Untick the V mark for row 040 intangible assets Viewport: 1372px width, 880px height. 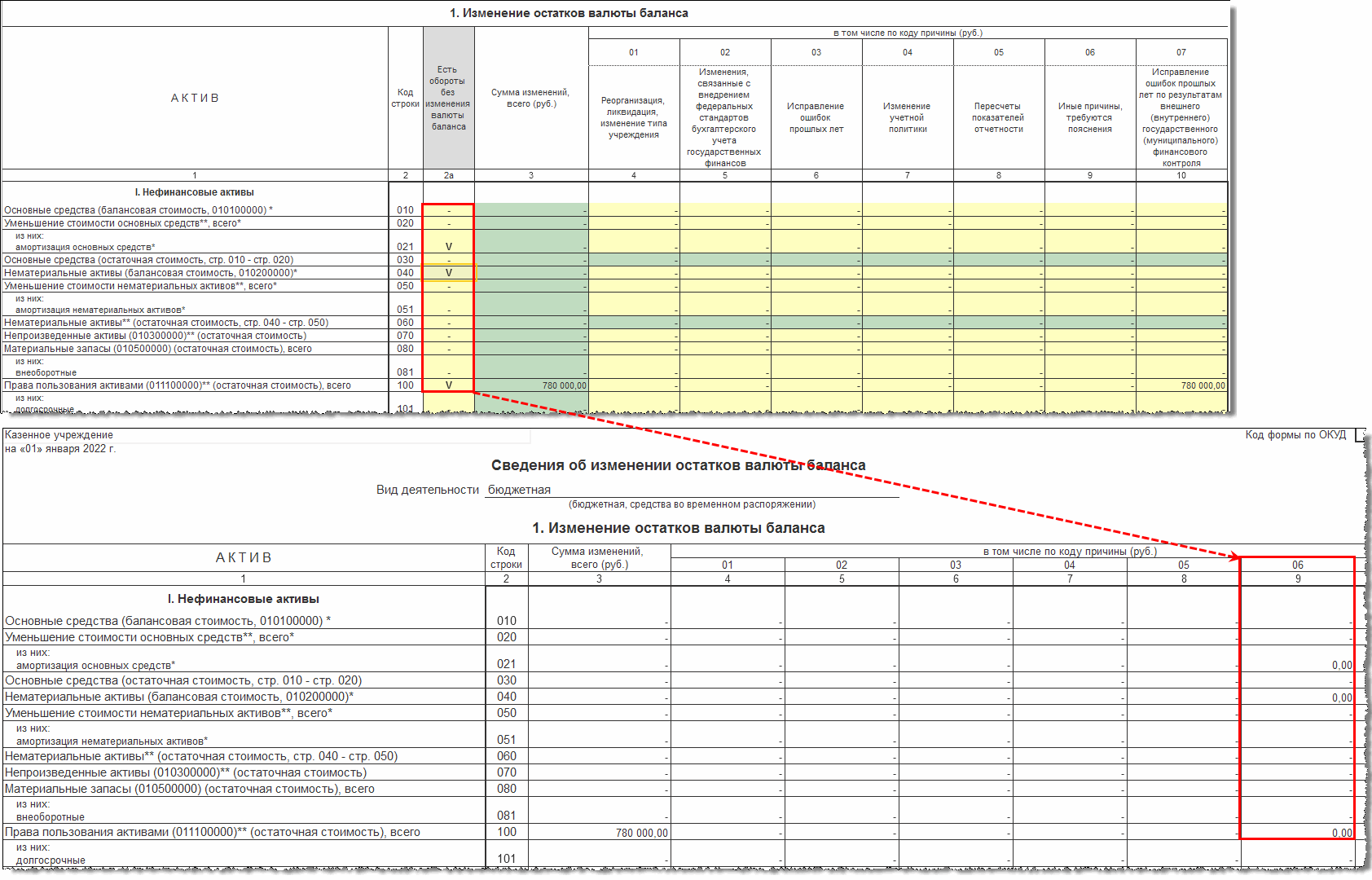click(448, 273)
